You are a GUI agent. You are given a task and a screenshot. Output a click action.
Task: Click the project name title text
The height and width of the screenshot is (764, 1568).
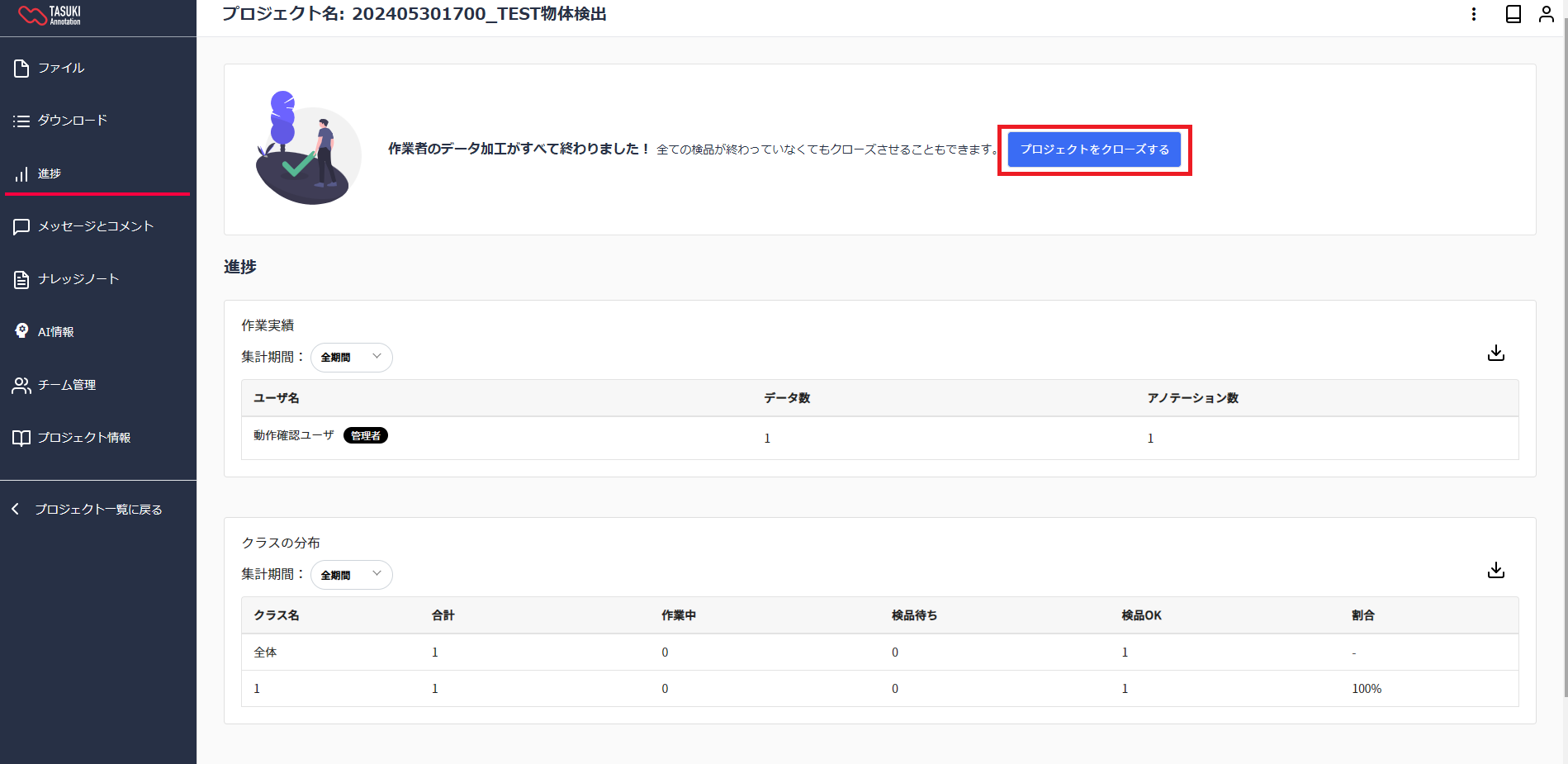coord(415,14)
